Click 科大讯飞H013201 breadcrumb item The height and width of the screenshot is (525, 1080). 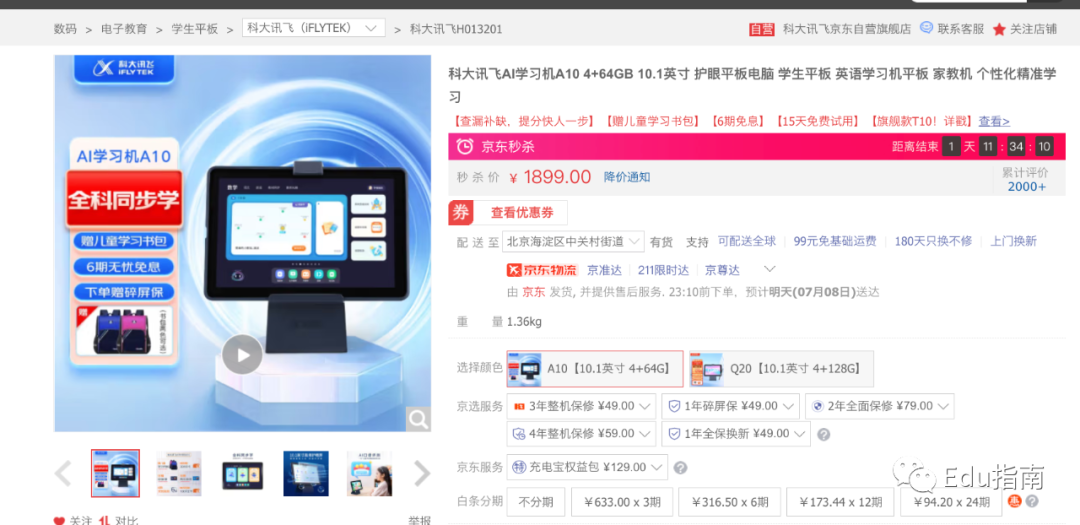pos(456,29)
